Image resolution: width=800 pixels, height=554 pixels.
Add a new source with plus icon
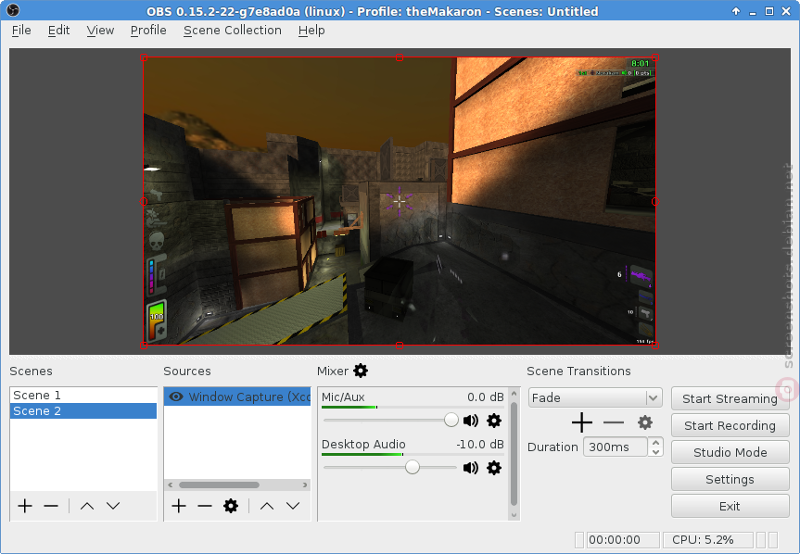pyautogui.click(x=179, y=506)
